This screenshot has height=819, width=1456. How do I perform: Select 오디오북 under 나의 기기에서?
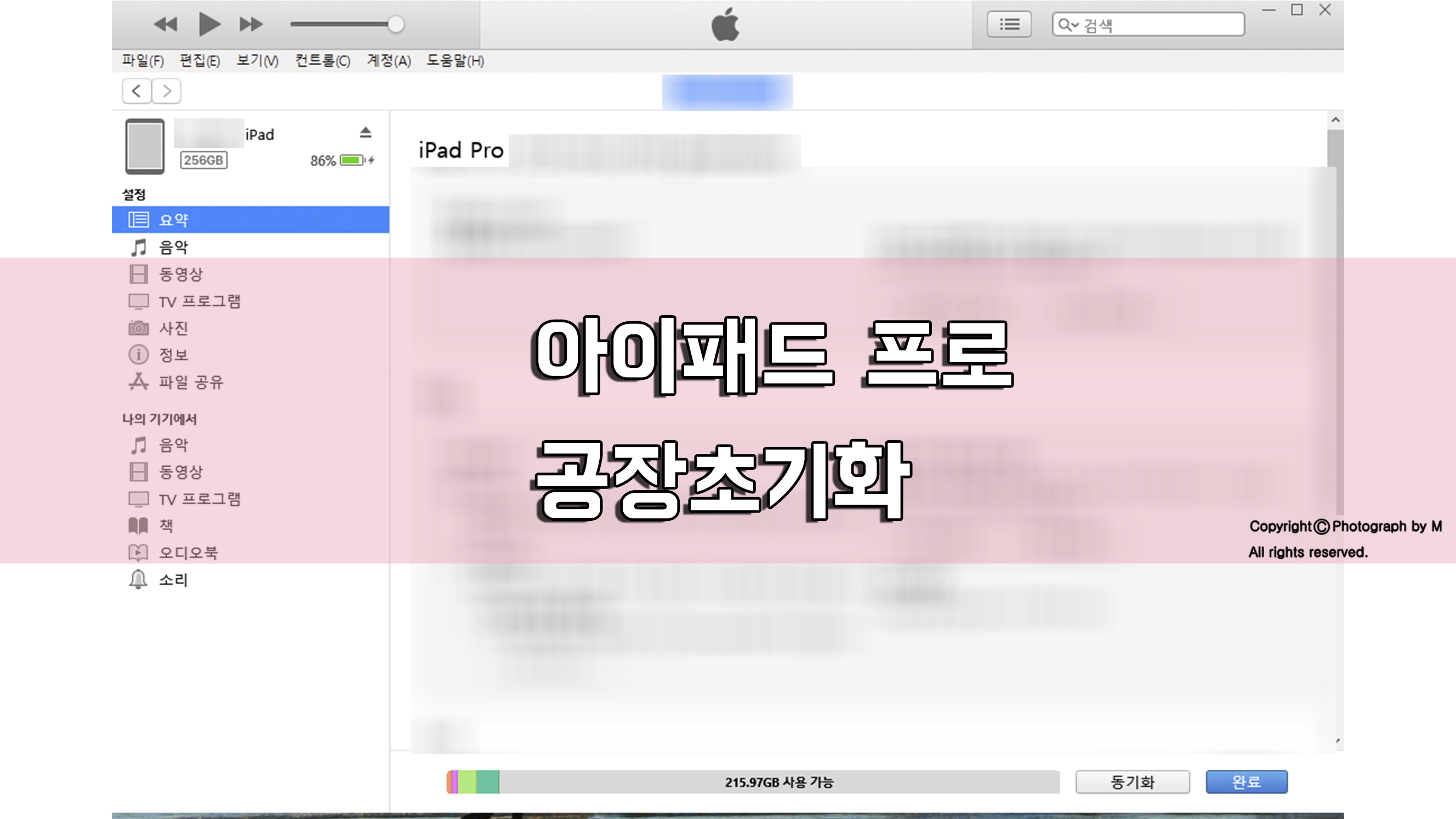pyautogui.click(x=188, y=553)
